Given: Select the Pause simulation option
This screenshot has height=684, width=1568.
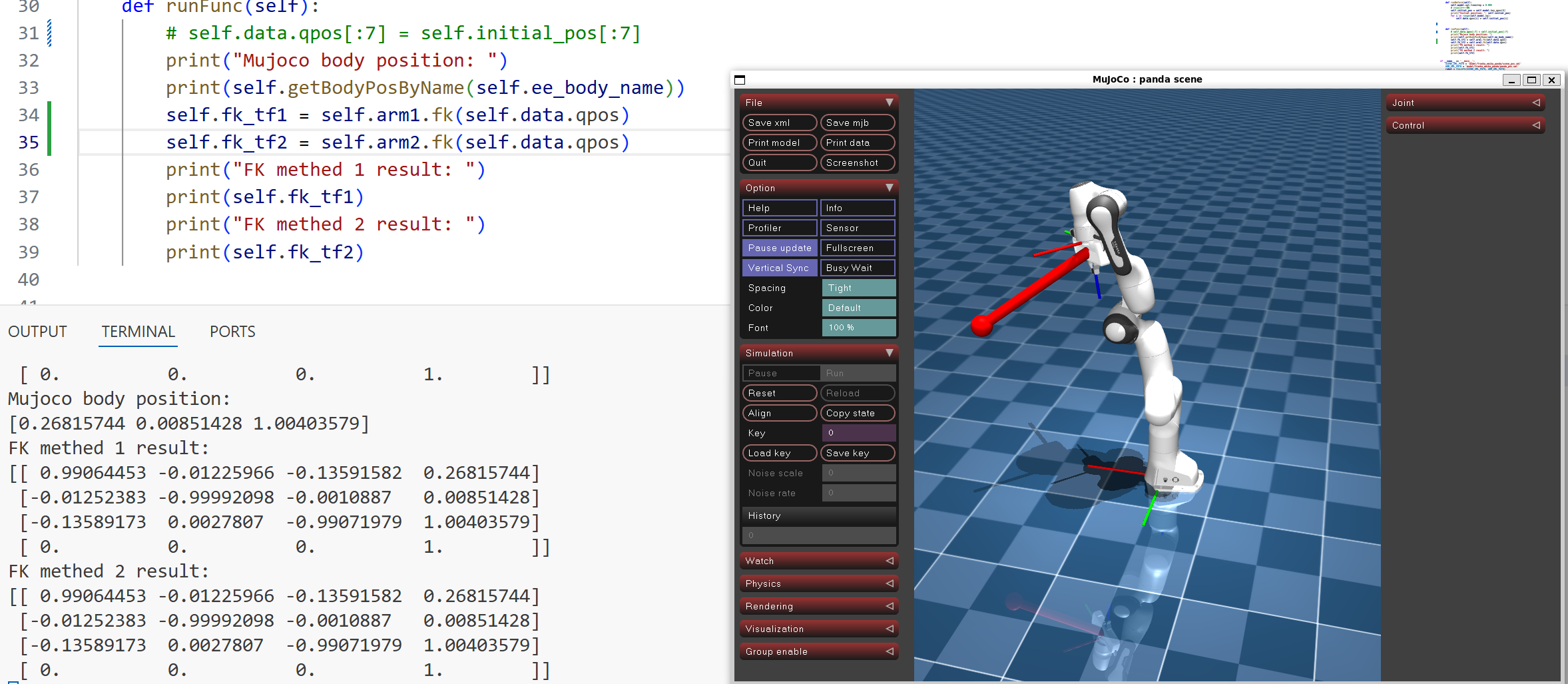Looking at the screenshot, I should (781, 373).
